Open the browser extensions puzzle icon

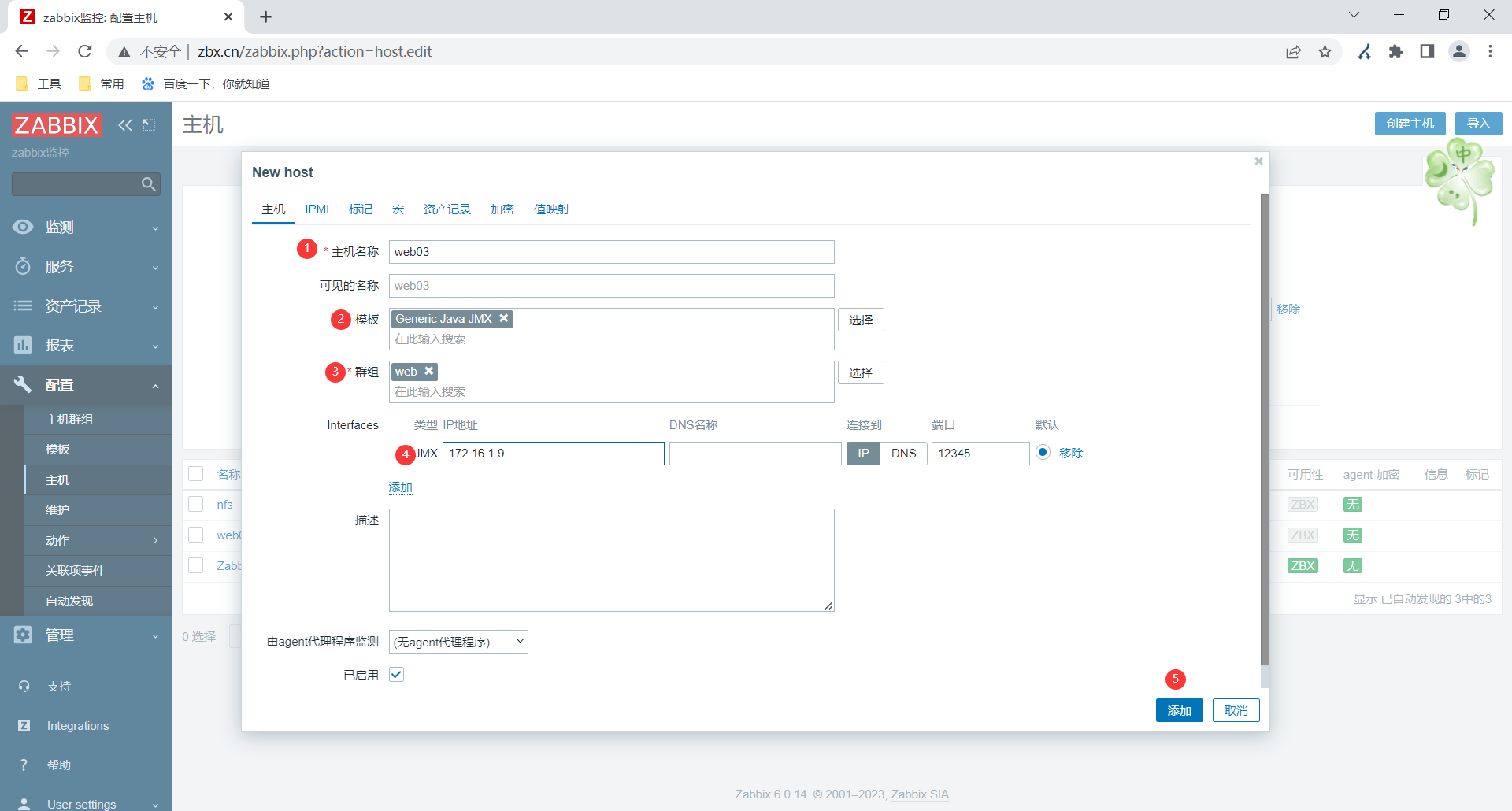1395,52
